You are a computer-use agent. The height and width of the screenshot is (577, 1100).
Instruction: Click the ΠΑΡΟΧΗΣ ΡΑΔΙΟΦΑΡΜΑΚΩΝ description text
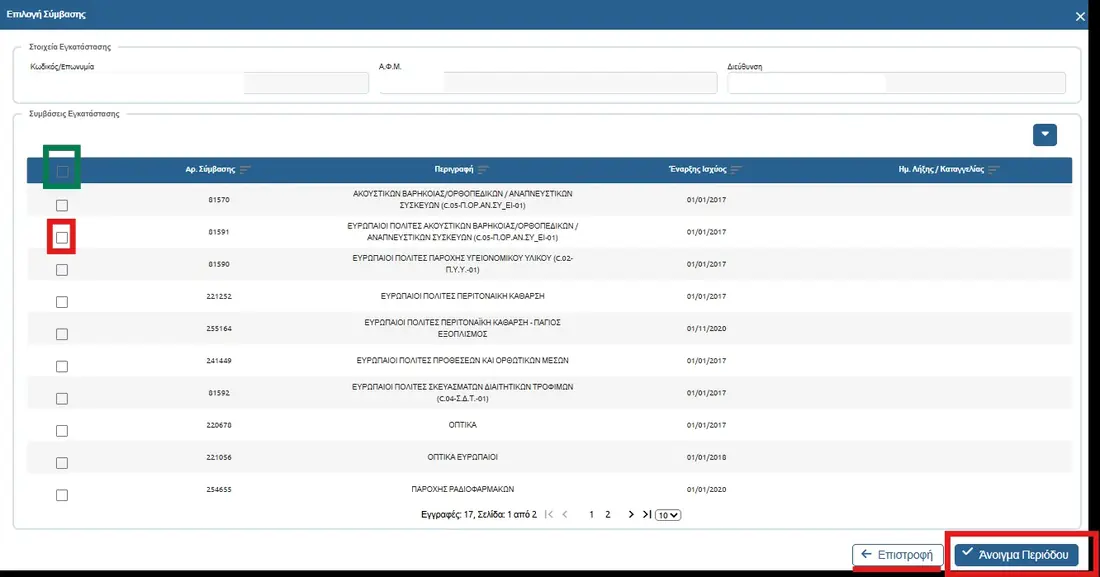(462, 489)
